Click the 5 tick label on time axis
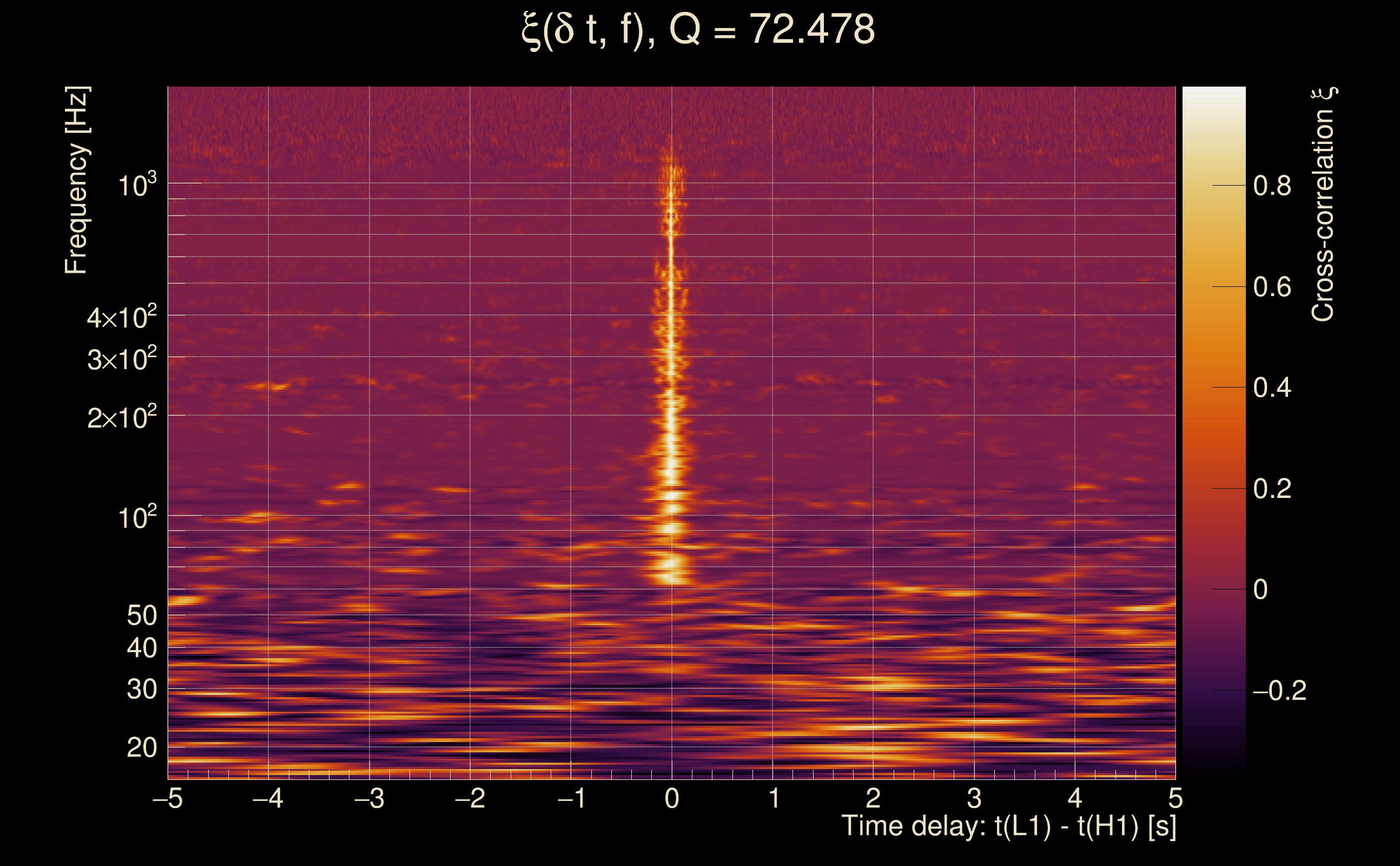1400x866 pixels. (1175, 798)
